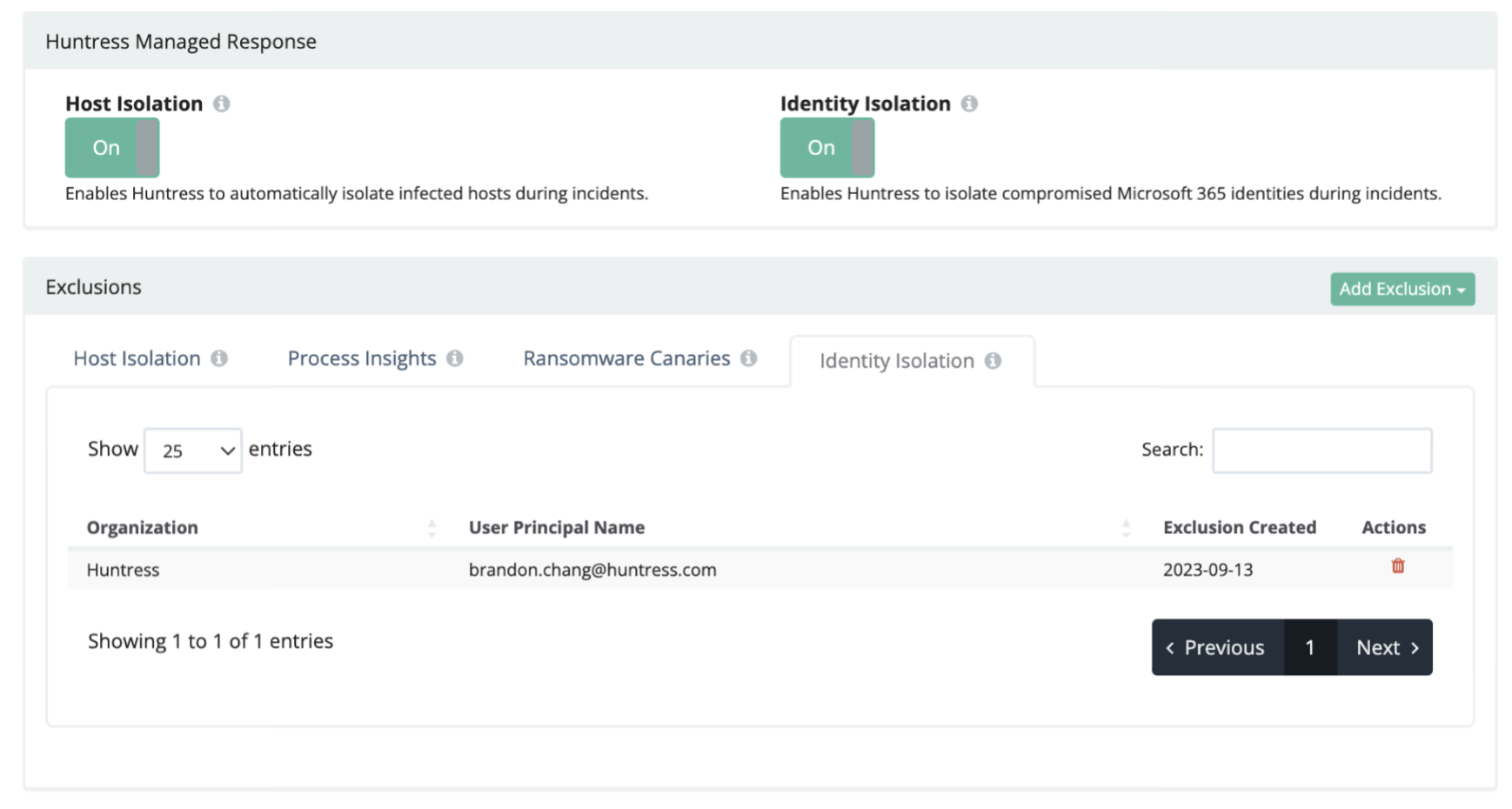Click the Huntress Managed Response panel title
This screenshot has width=1512, height=809.
[181, 42]
